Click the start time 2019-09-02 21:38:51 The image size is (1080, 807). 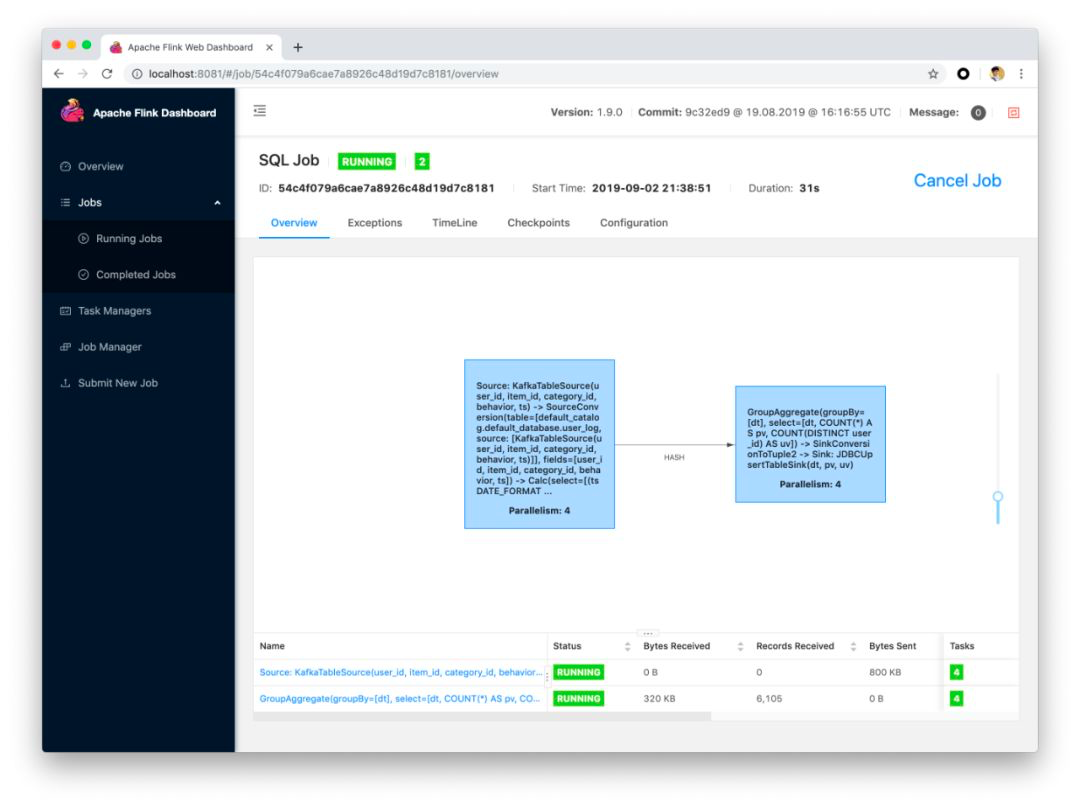652,188
